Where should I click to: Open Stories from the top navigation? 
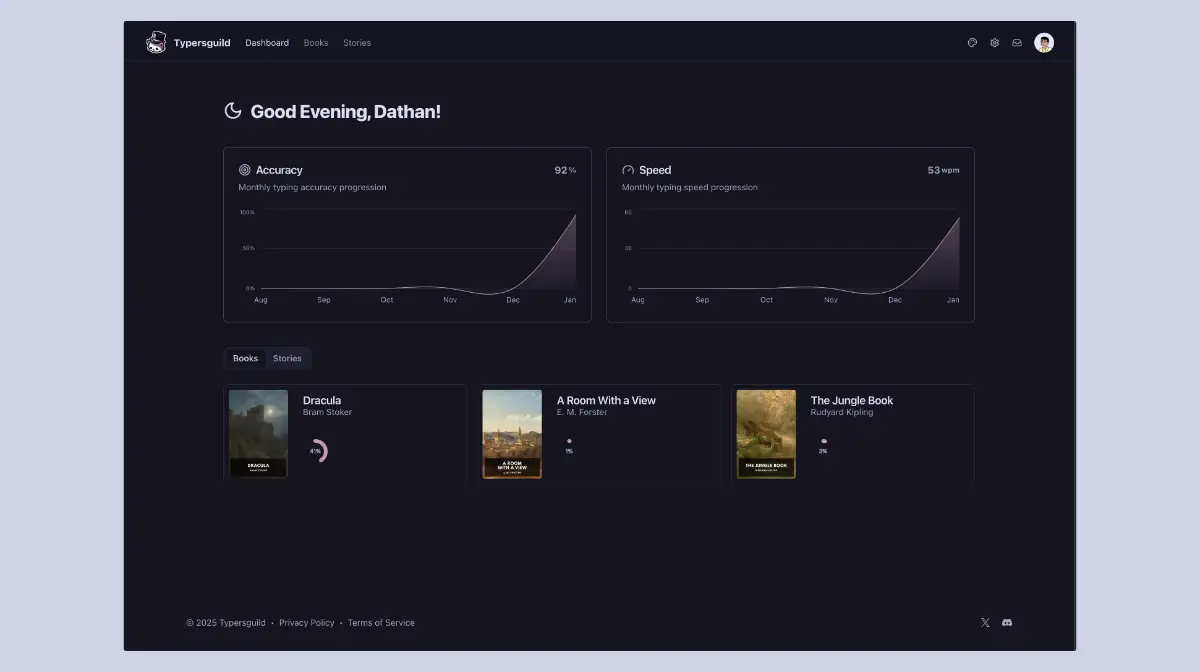(x=357, y=42)
